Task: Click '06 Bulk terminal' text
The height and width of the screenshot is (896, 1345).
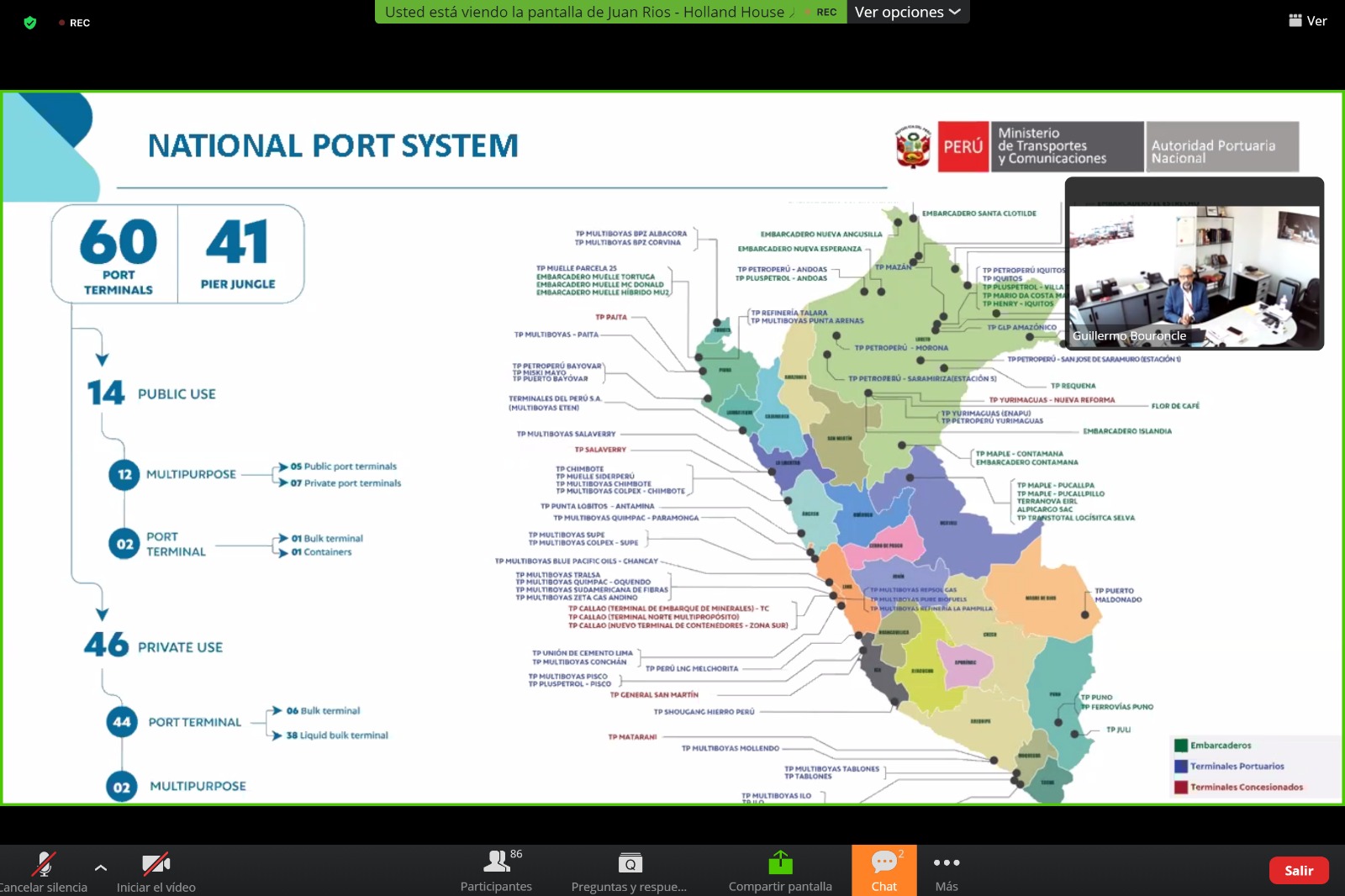Action: (323, 711)
